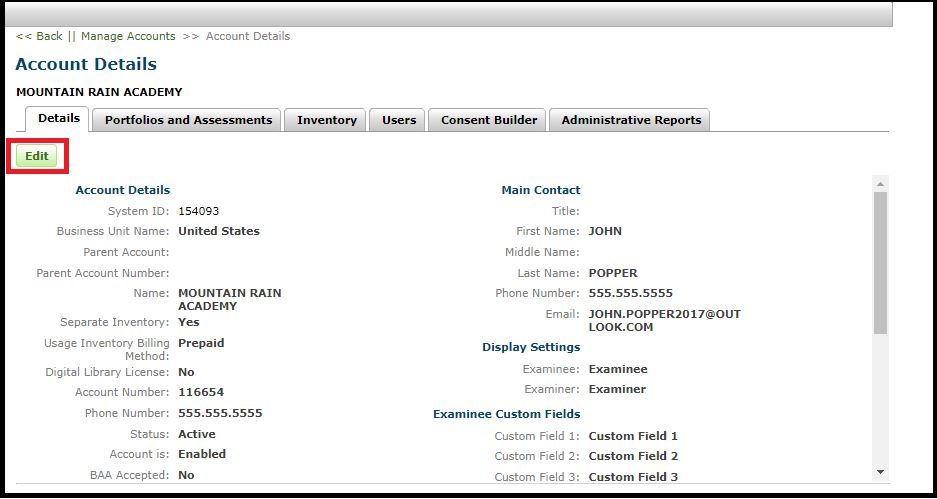Open the Inventory tab
The height and width of the screenshot is (499, 937).
point(326,120)
